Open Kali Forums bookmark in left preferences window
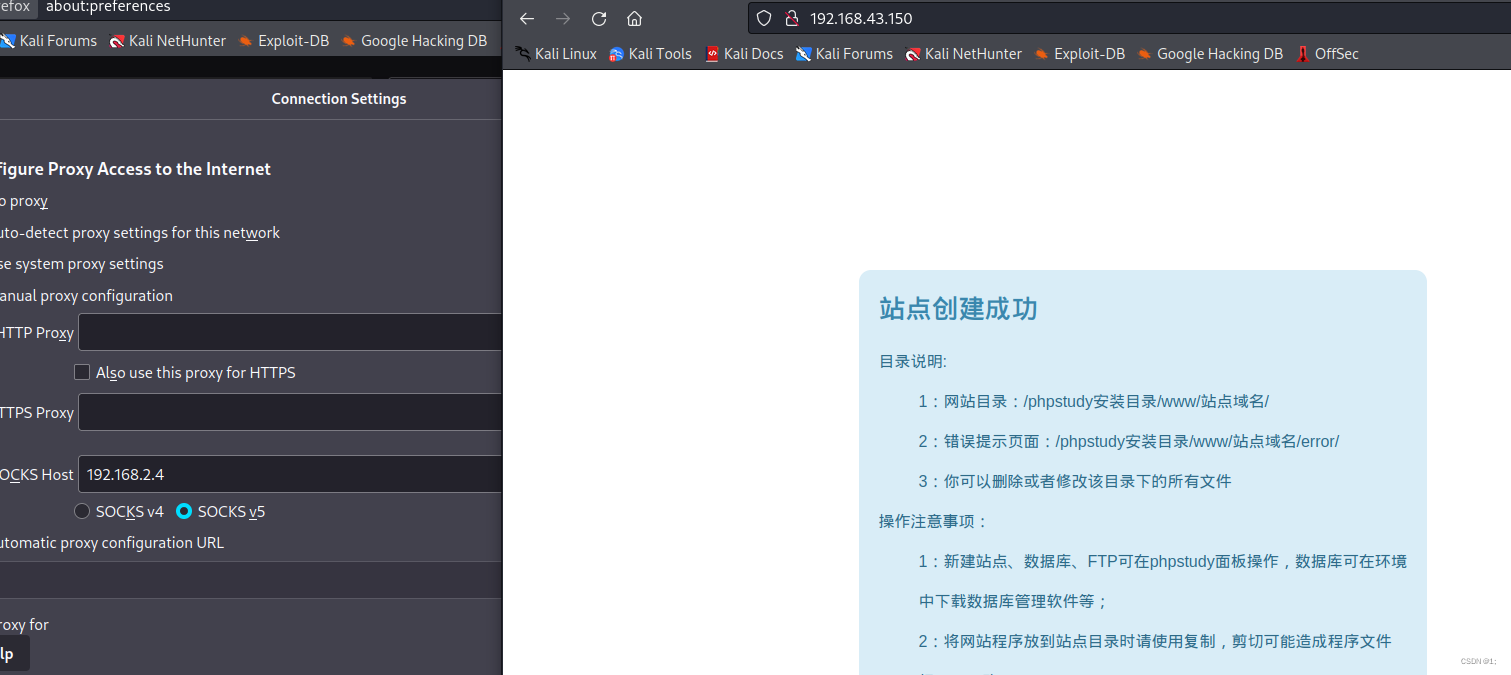Image resolution: width=1511 pixels, height=675 pixels. (x=48, y=41)
